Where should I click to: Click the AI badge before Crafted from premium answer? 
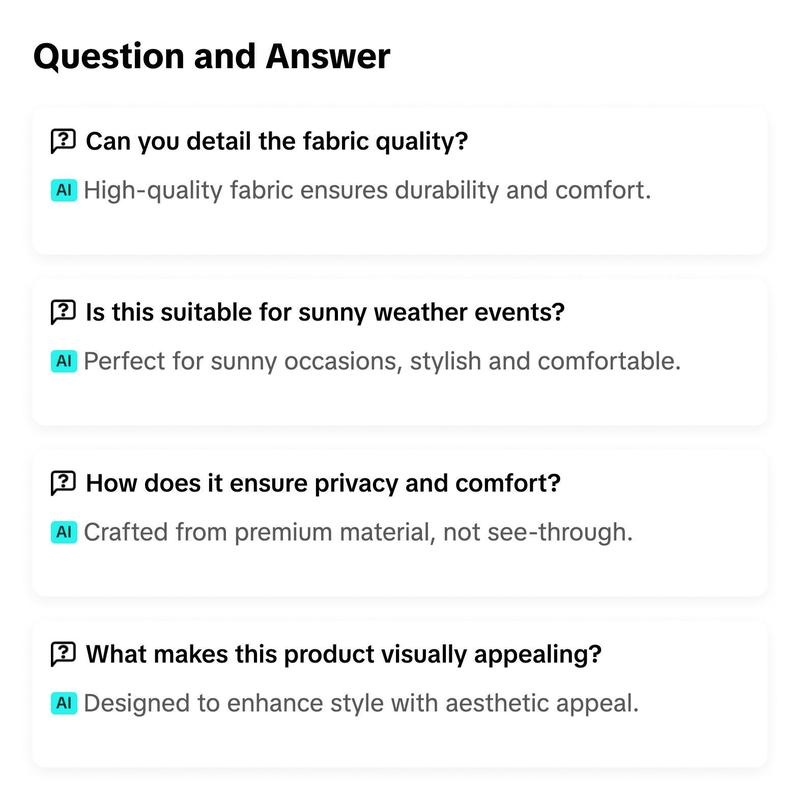coord(64,532)
